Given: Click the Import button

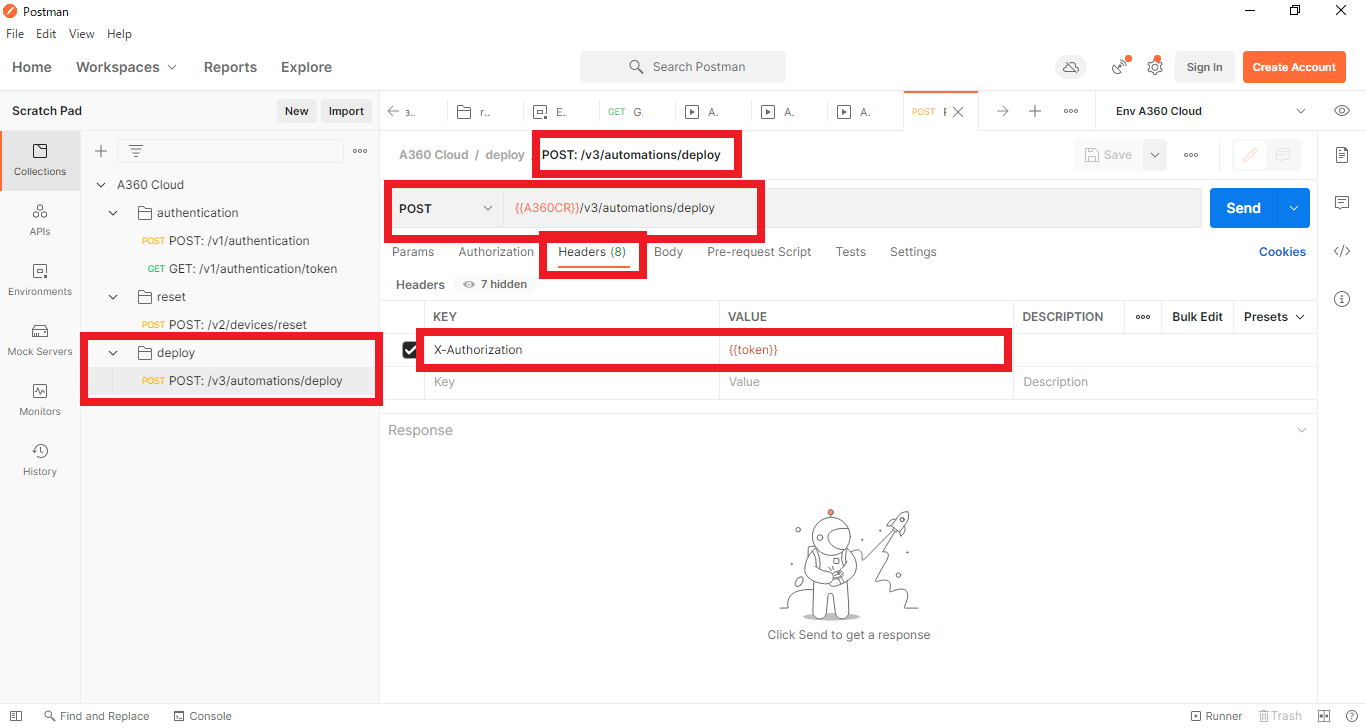Looking at the screenshot, I should coord(346,111).
